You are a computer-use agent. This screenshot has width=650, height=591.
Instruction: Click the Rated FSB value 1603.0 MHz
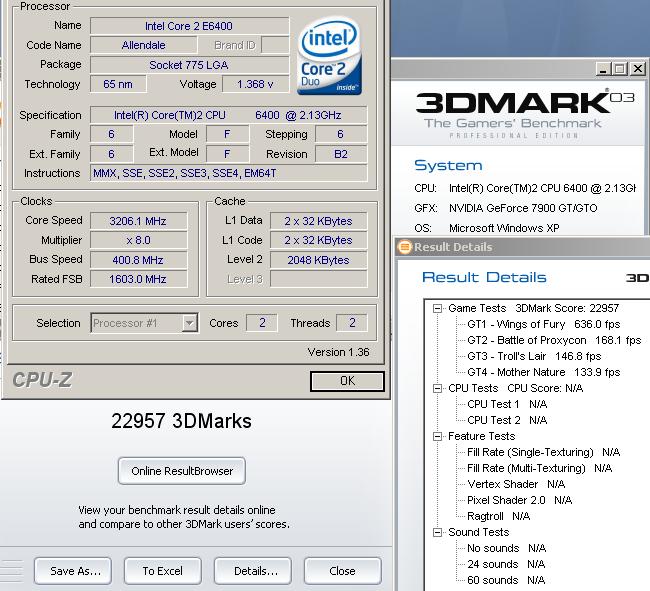pos(138,279)
